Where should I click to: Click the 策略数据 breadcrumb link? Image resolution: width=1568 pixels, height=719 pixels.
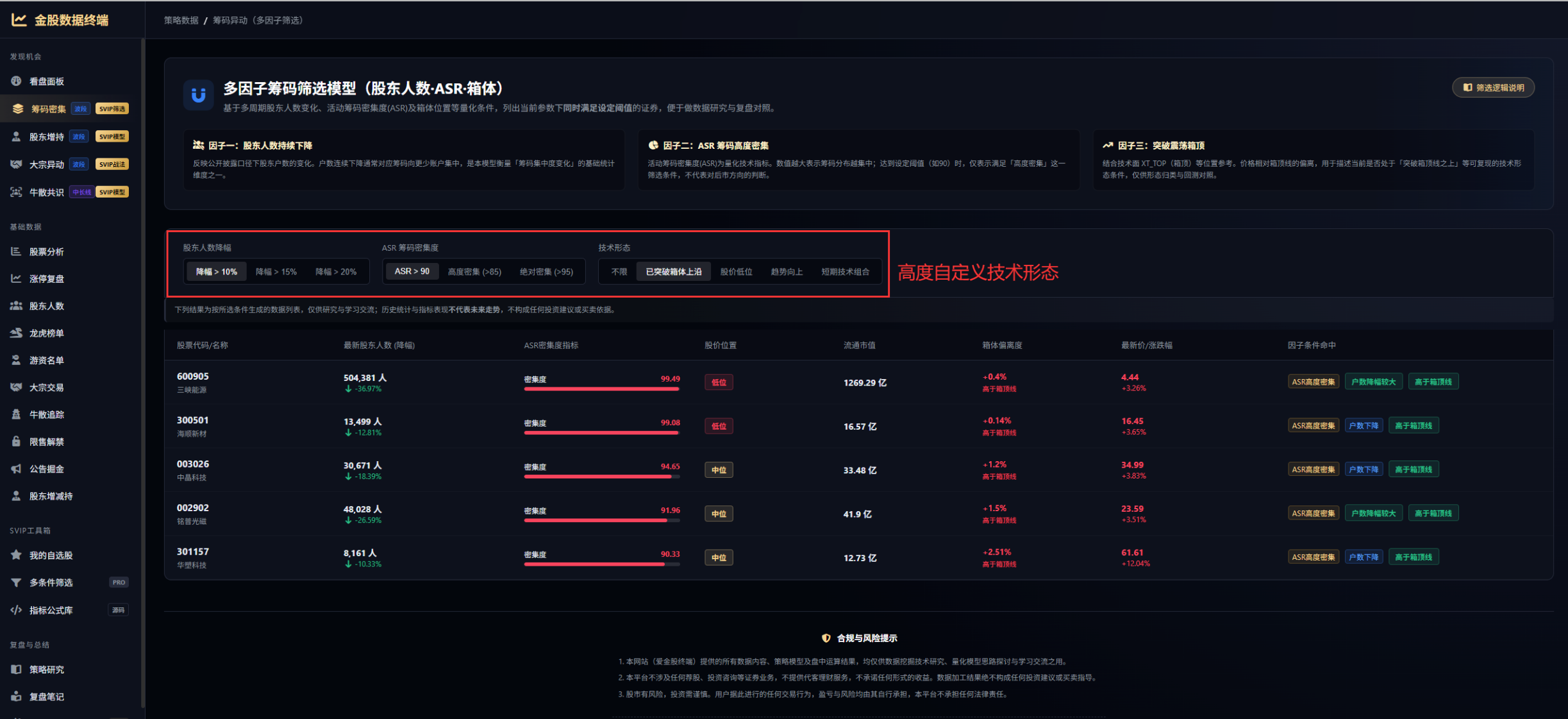(x=181, y=21)
